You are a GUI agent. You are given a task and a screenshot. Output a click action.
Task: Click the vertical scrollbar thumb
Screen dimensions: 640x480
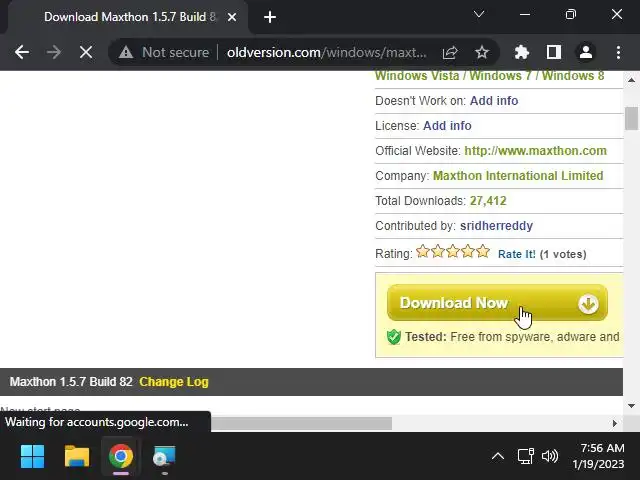631,118
